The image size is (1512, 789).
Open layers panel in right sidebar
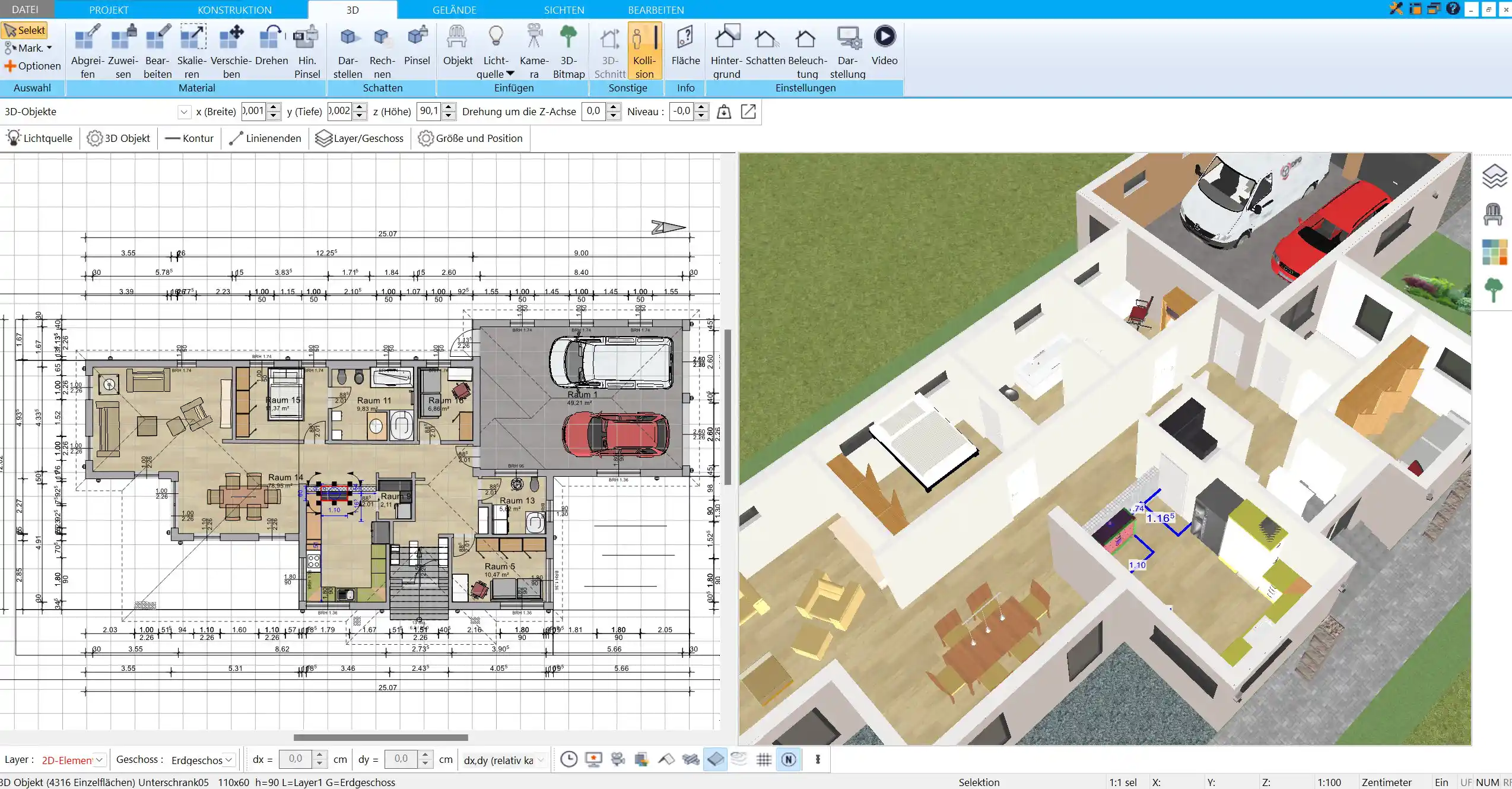(x=1494, y=176)
